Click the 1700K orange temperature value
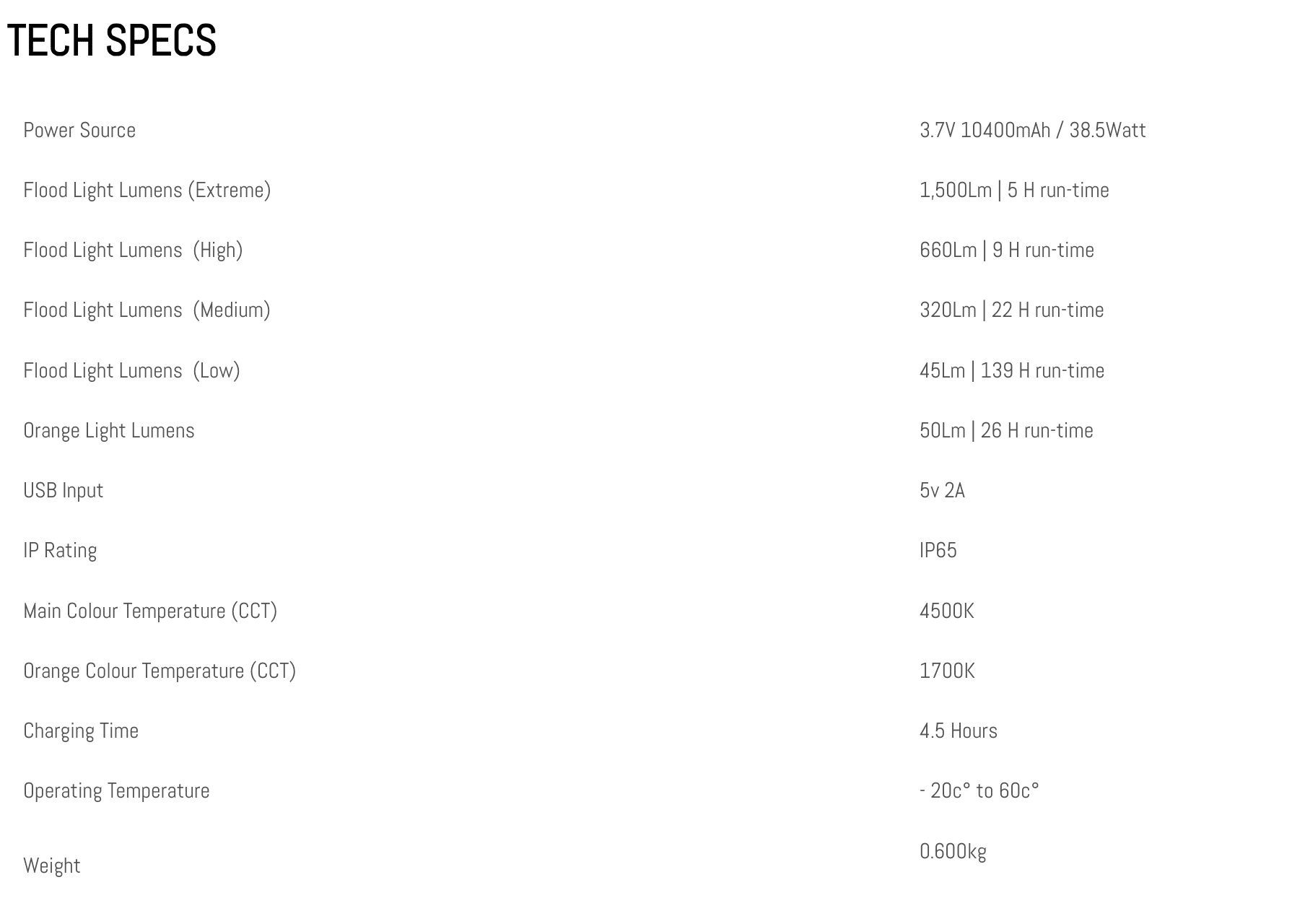 947,671
